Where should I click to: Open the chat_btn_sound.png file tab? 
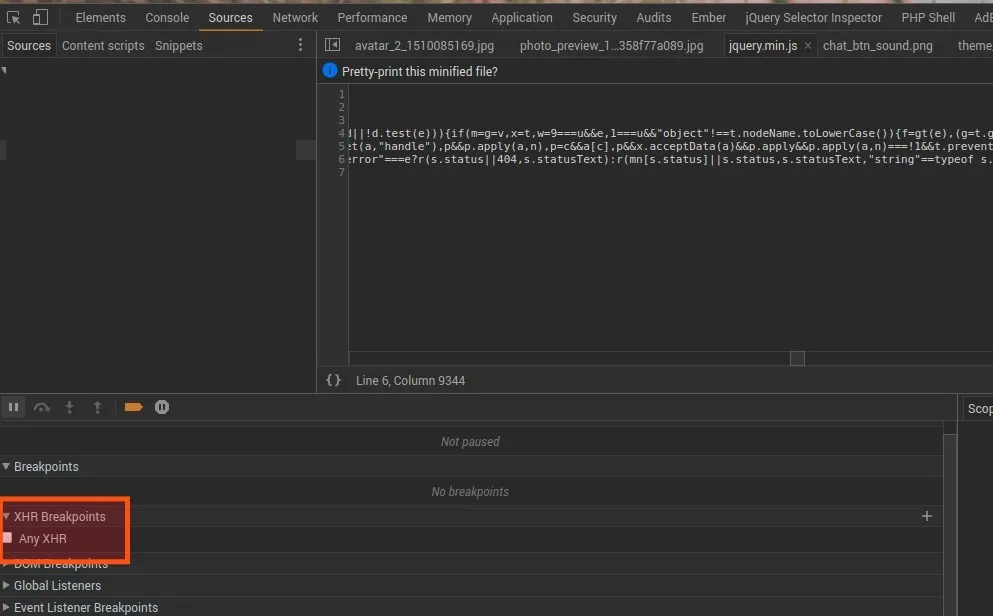877,46
